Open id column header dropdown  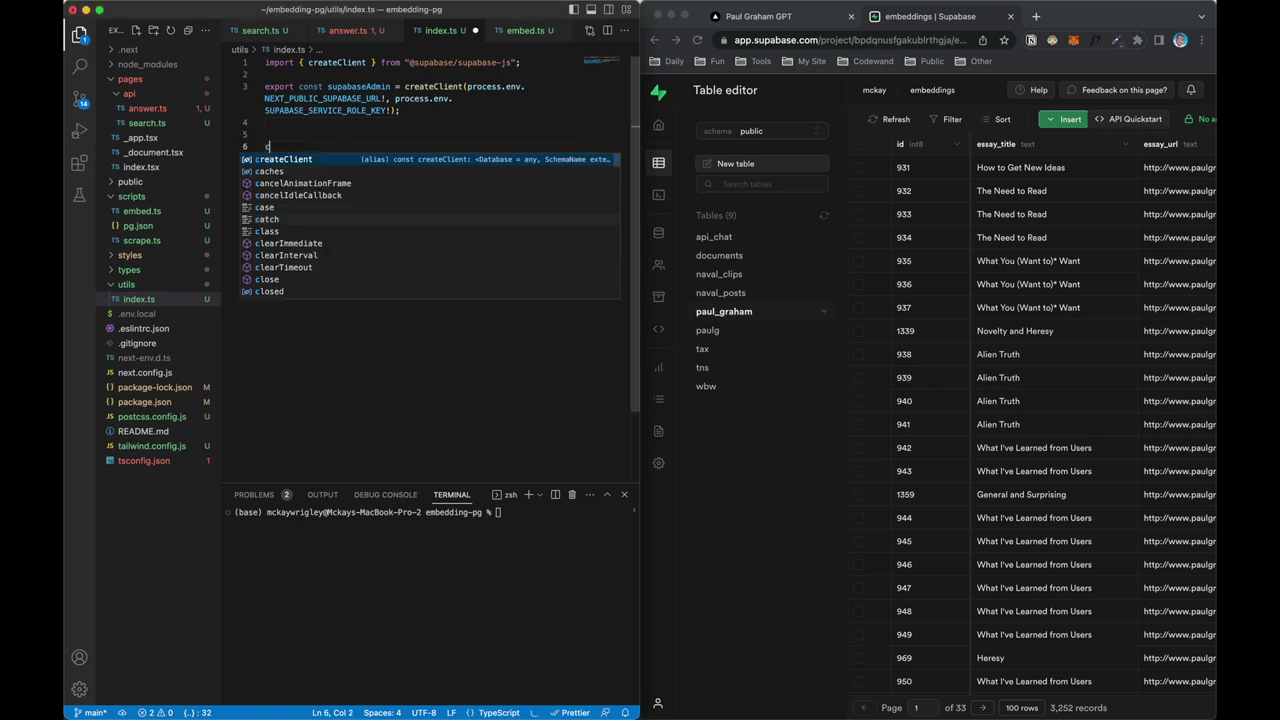[957, 145]
